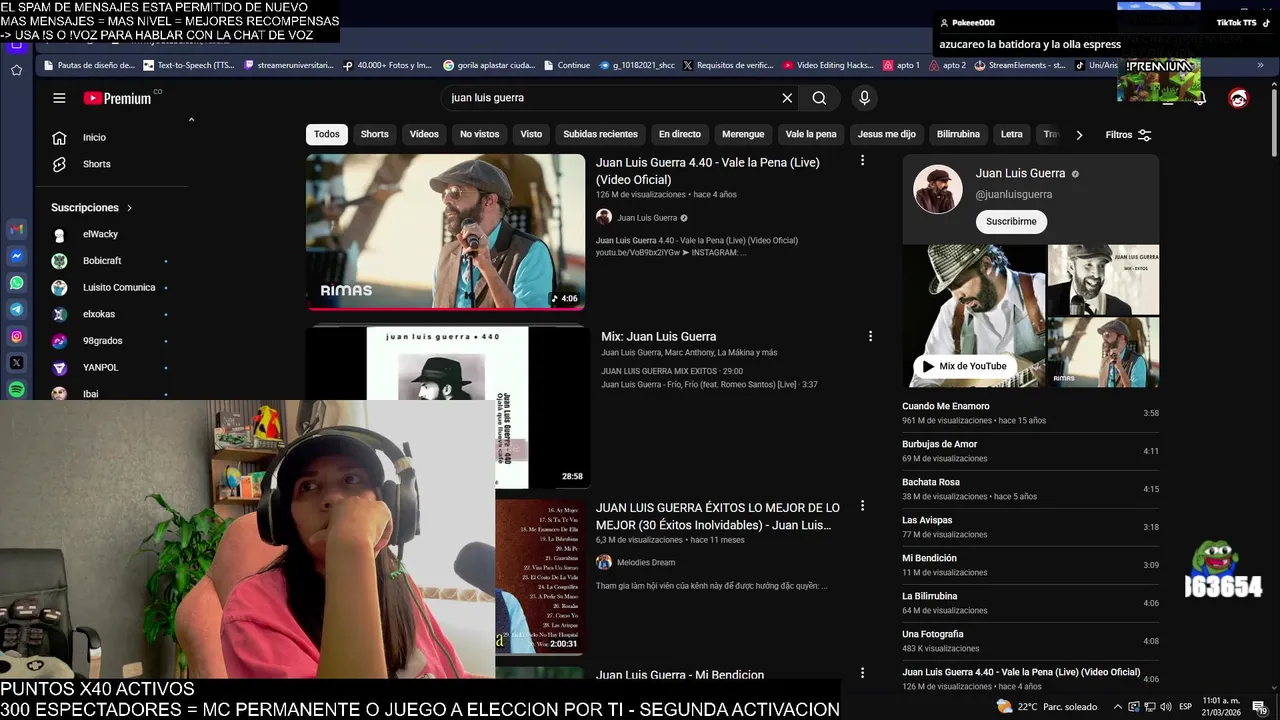
Task: Collapse the sidebar with the small arrow
Action: click(191, 120)
